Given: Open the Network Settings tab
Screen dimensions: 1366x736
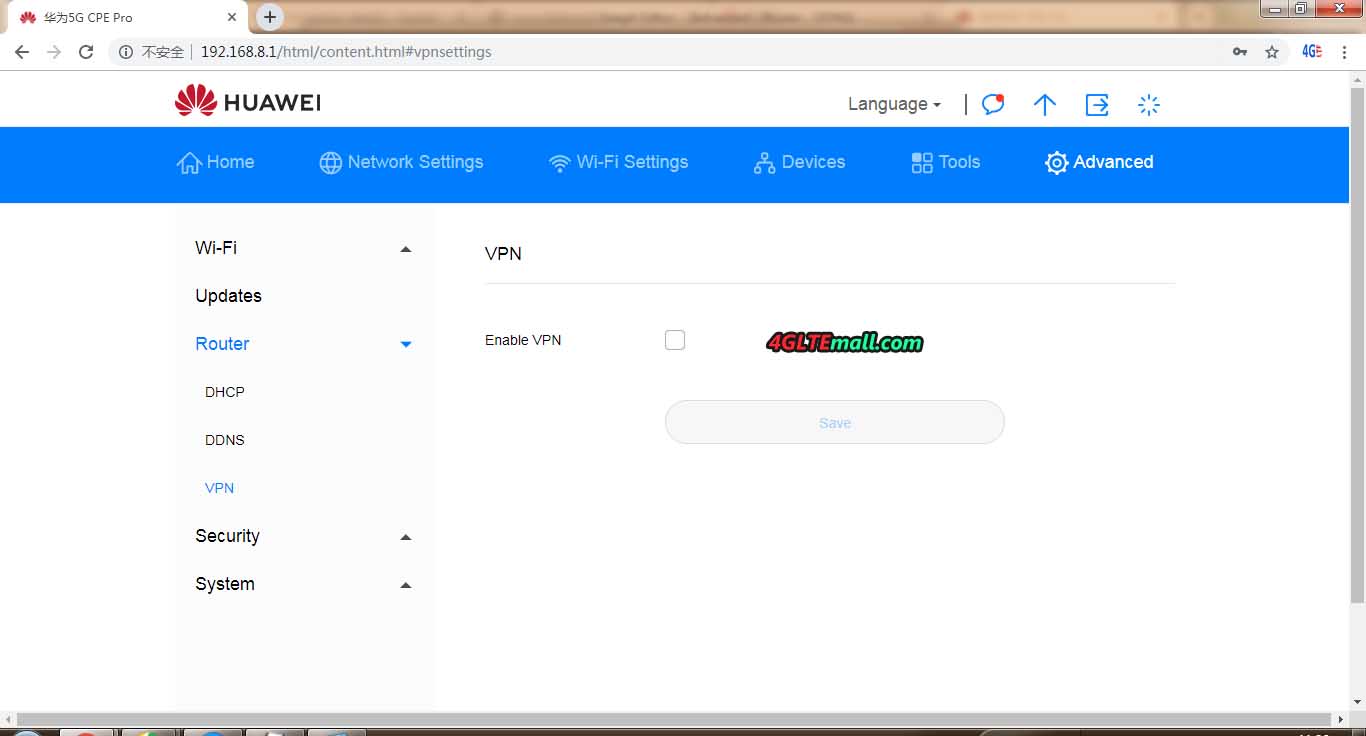Looking at the screenshot, I should 401,162.
